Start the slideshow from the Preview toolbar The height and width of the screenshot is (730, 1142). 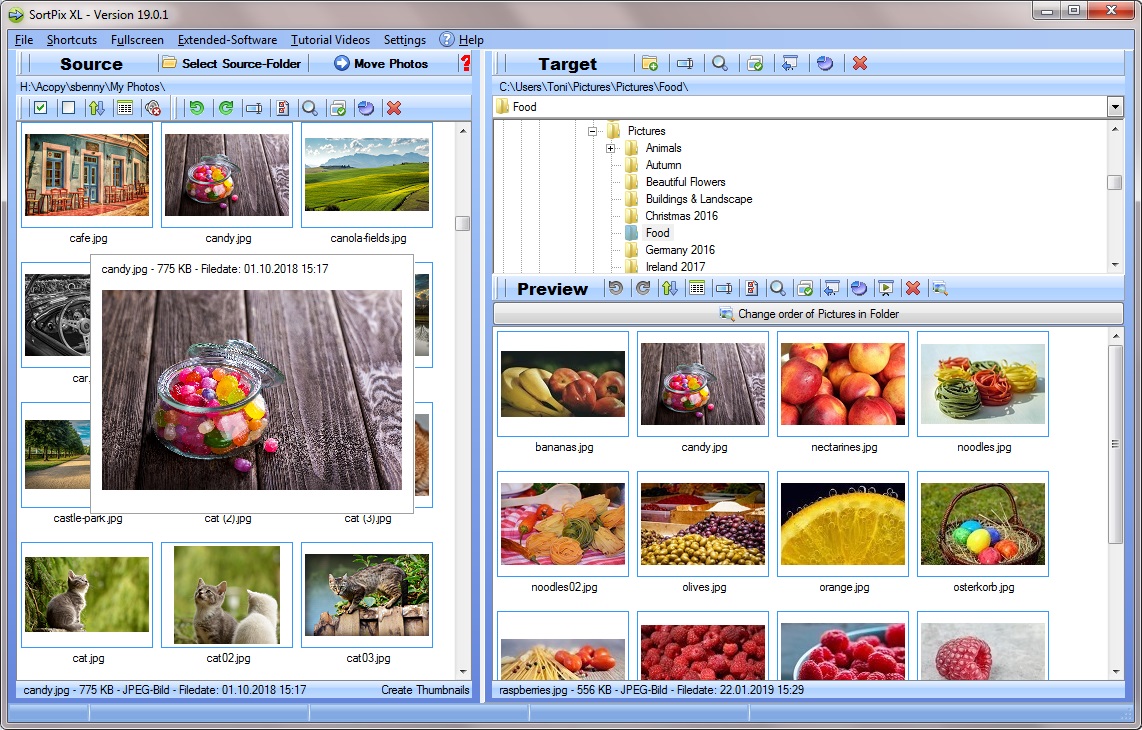884,288
